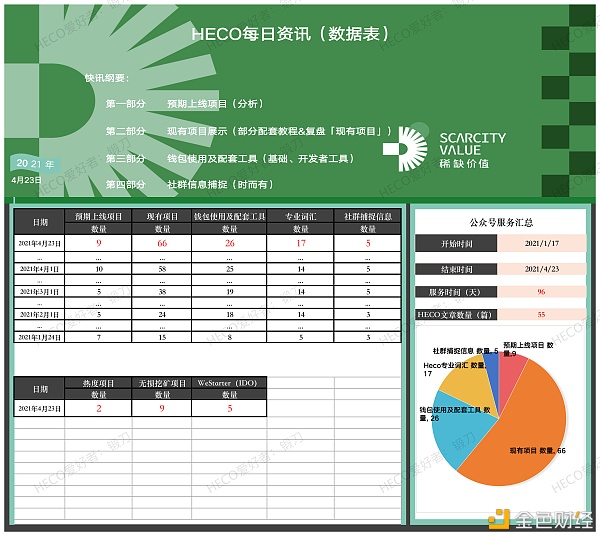This screenshot has width=600, height=536.
Task: Click the 热度项目 header in lower table
Action: coord(98,383)
